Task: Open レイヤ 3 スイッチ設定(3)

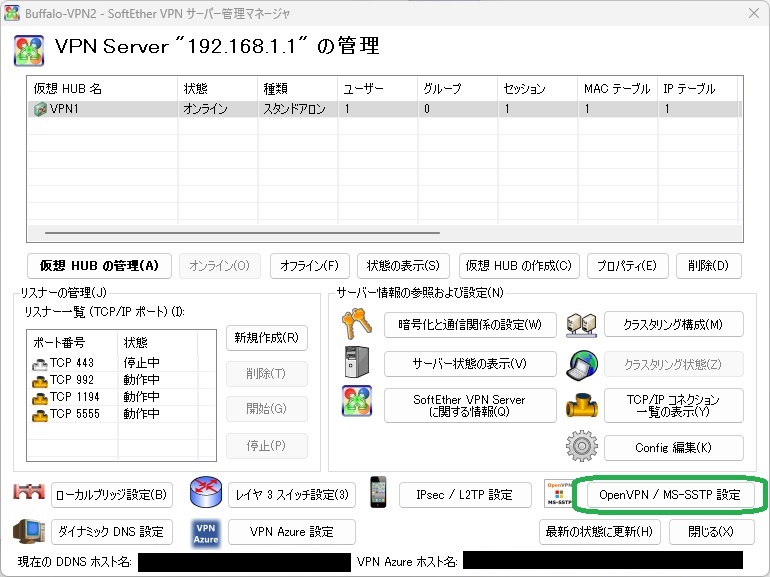Action: 292,495
